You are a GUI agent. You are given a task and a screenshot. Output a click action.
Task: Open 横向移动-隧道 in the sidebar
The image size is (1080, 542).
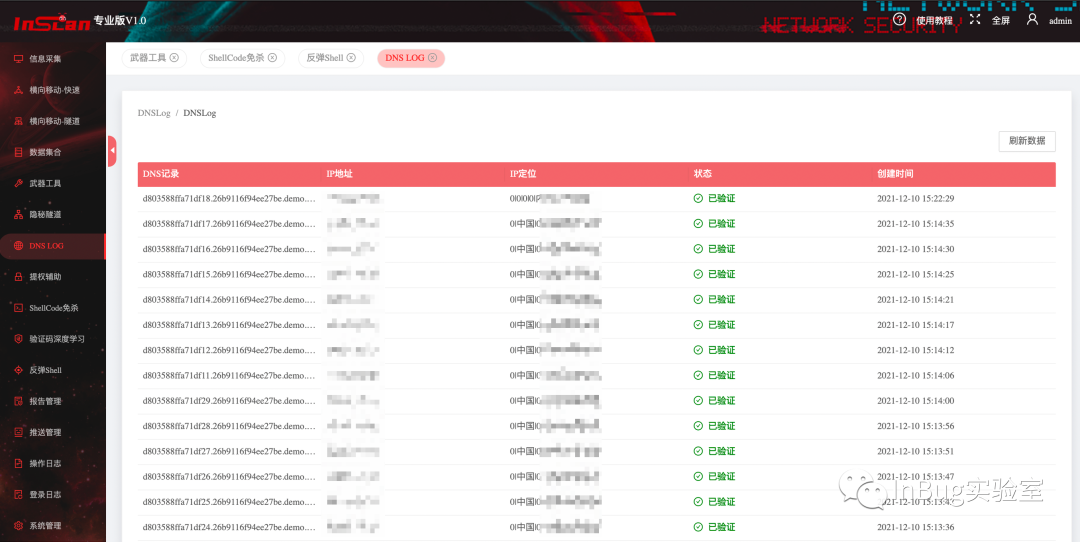click(54, 121)
